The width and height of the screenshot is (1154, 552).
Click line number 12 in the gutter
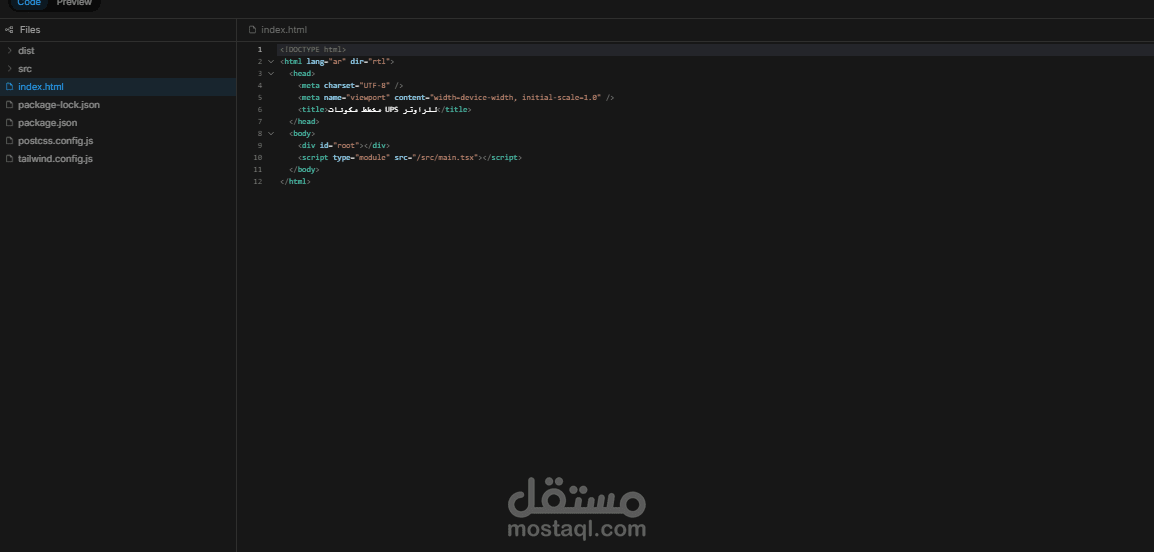[x=258, y=182]
